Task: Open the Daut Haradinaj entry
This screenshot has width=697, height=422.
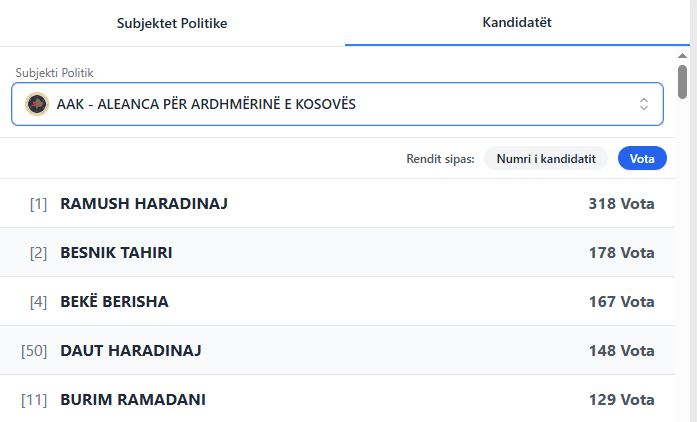Action: pos(131,351)
